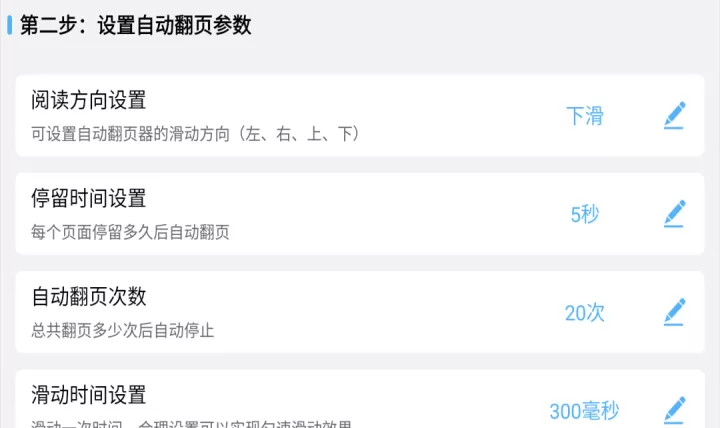The image size is (720, 428).
Task: Open the edit pencil for 自动翻页次数
Action: tap(675, 312)
